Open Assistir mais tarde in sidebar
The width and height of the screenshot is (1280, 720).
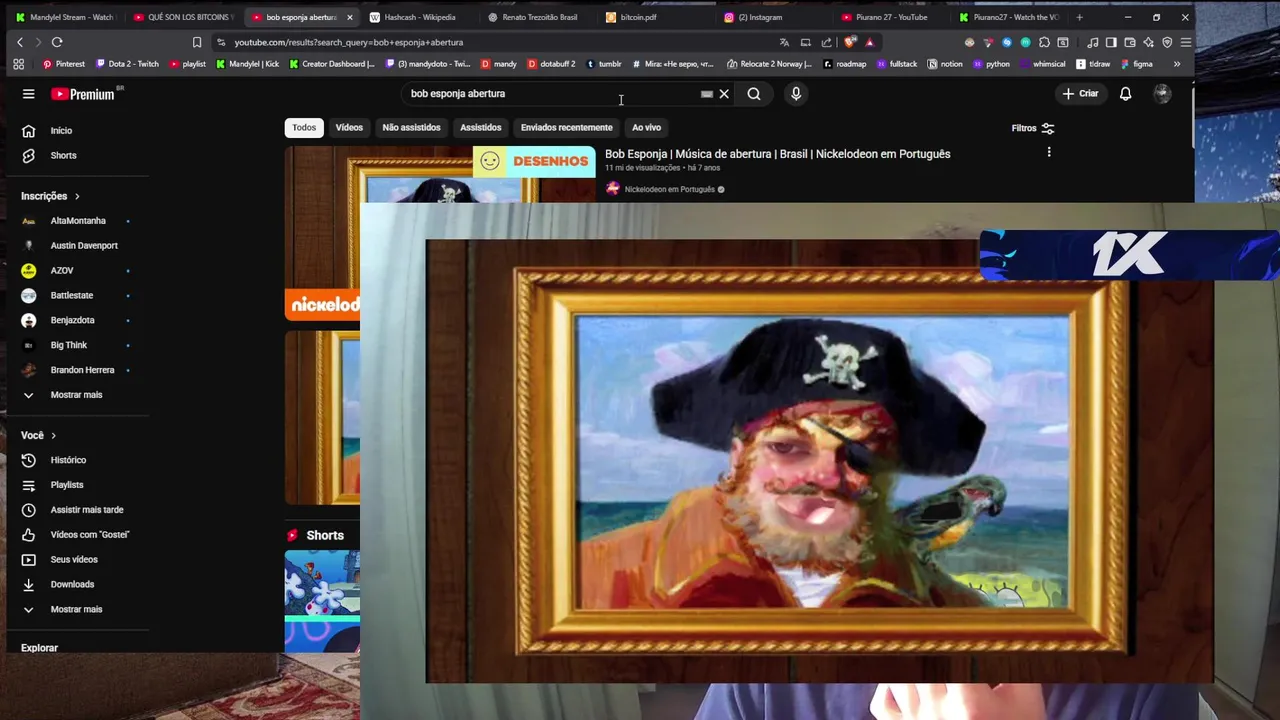(x=87, y=510)
